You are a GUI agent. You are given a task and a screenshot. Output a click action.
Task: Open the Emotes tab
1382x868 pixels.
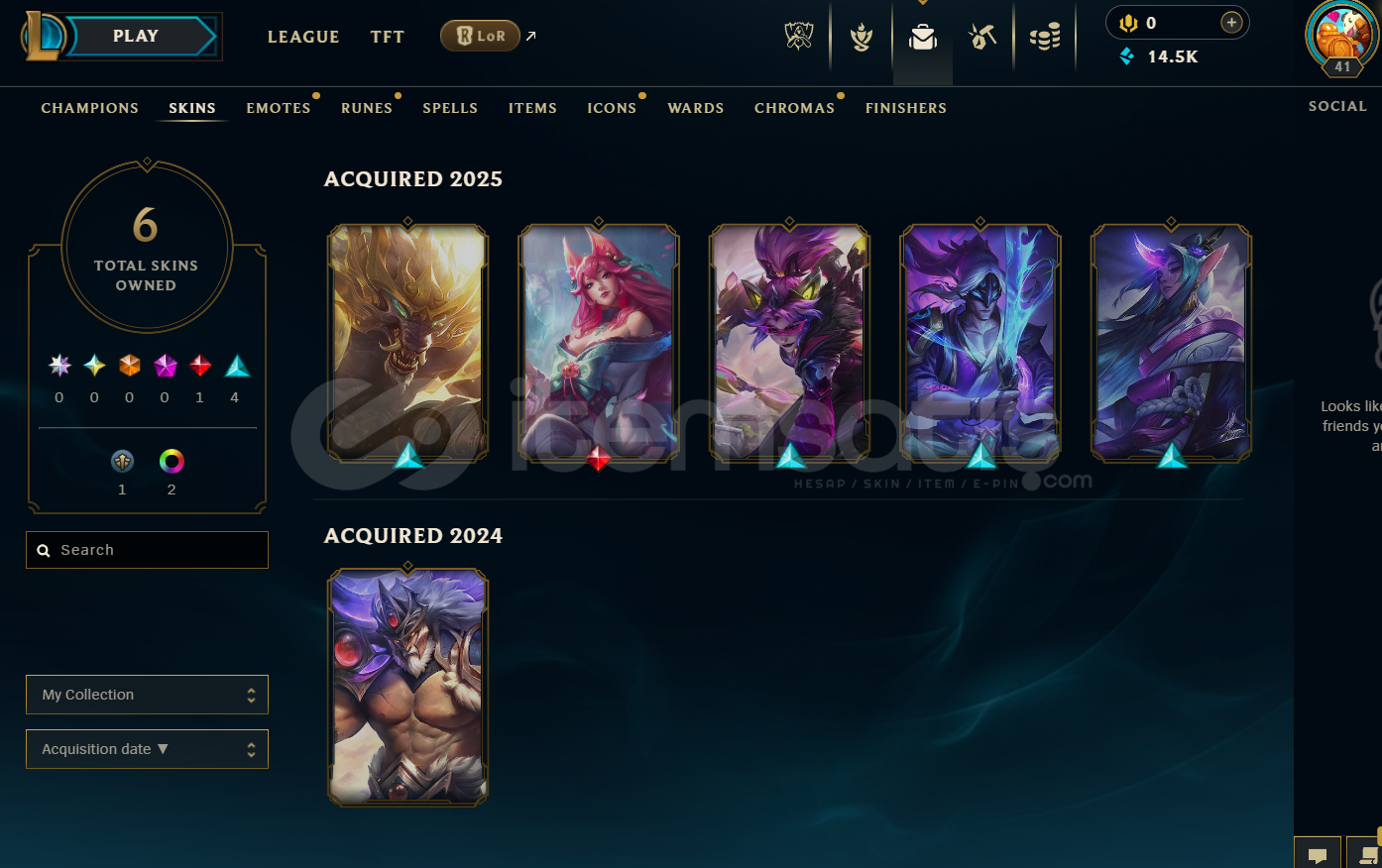(279, 108)
